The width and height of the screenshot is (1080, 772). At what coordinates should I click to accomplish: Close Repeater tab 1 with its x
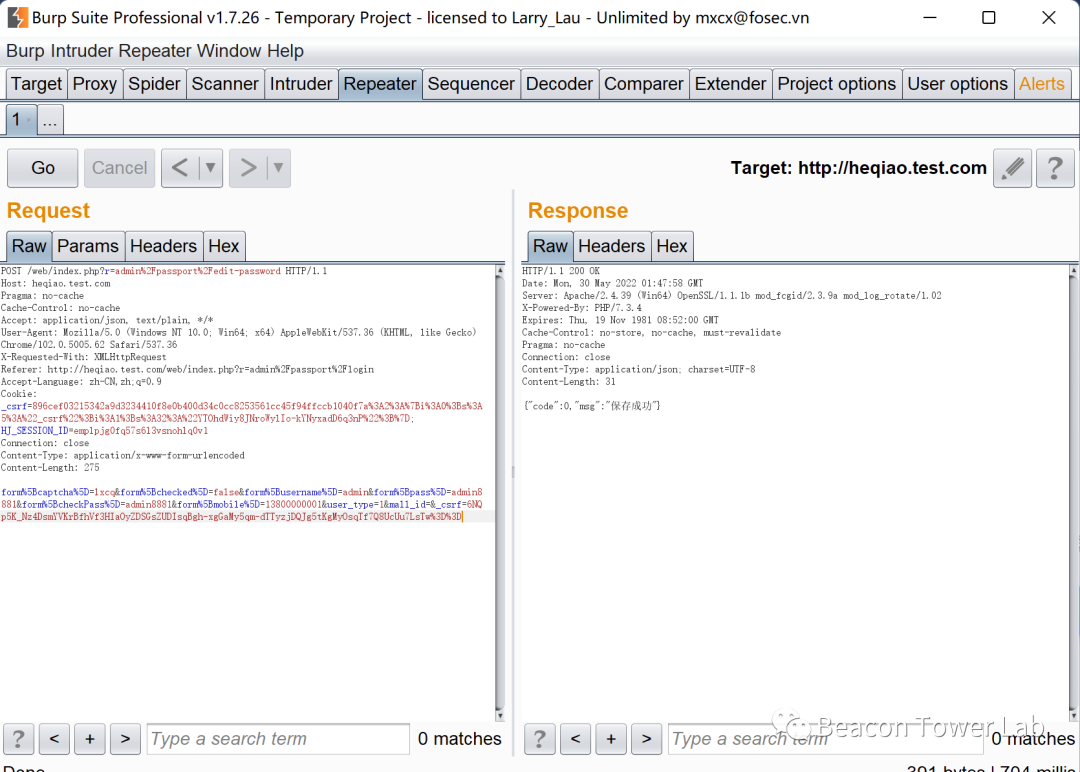[x=28, y=121]
